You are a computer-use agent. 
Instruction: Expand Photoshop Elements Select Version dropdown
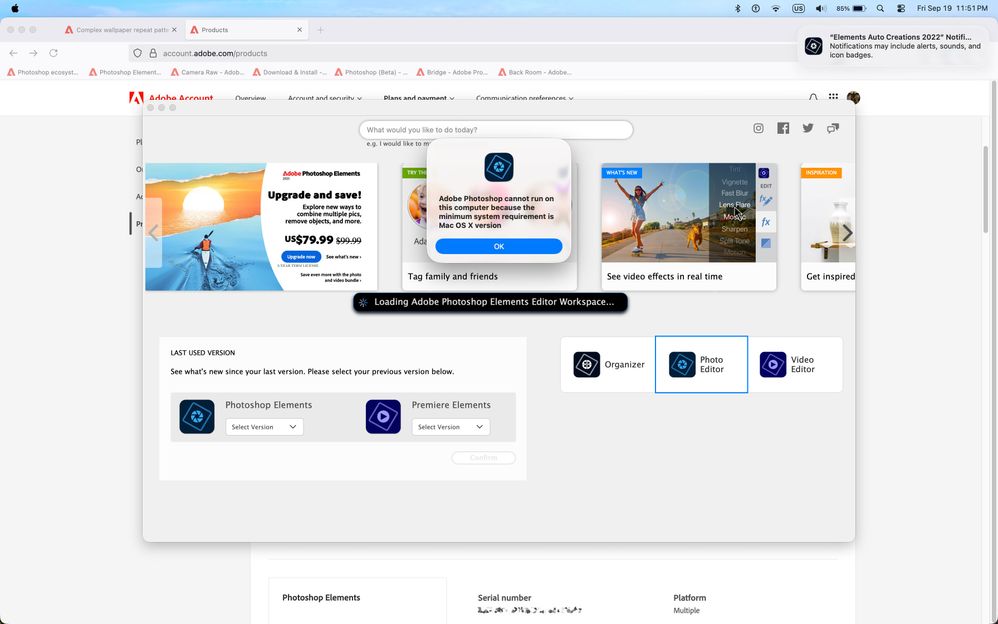click(264, 427)
